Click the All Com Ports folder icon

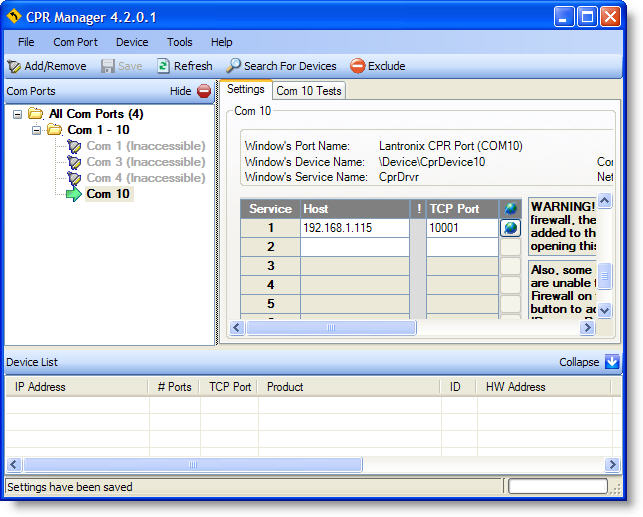point(36,114)
